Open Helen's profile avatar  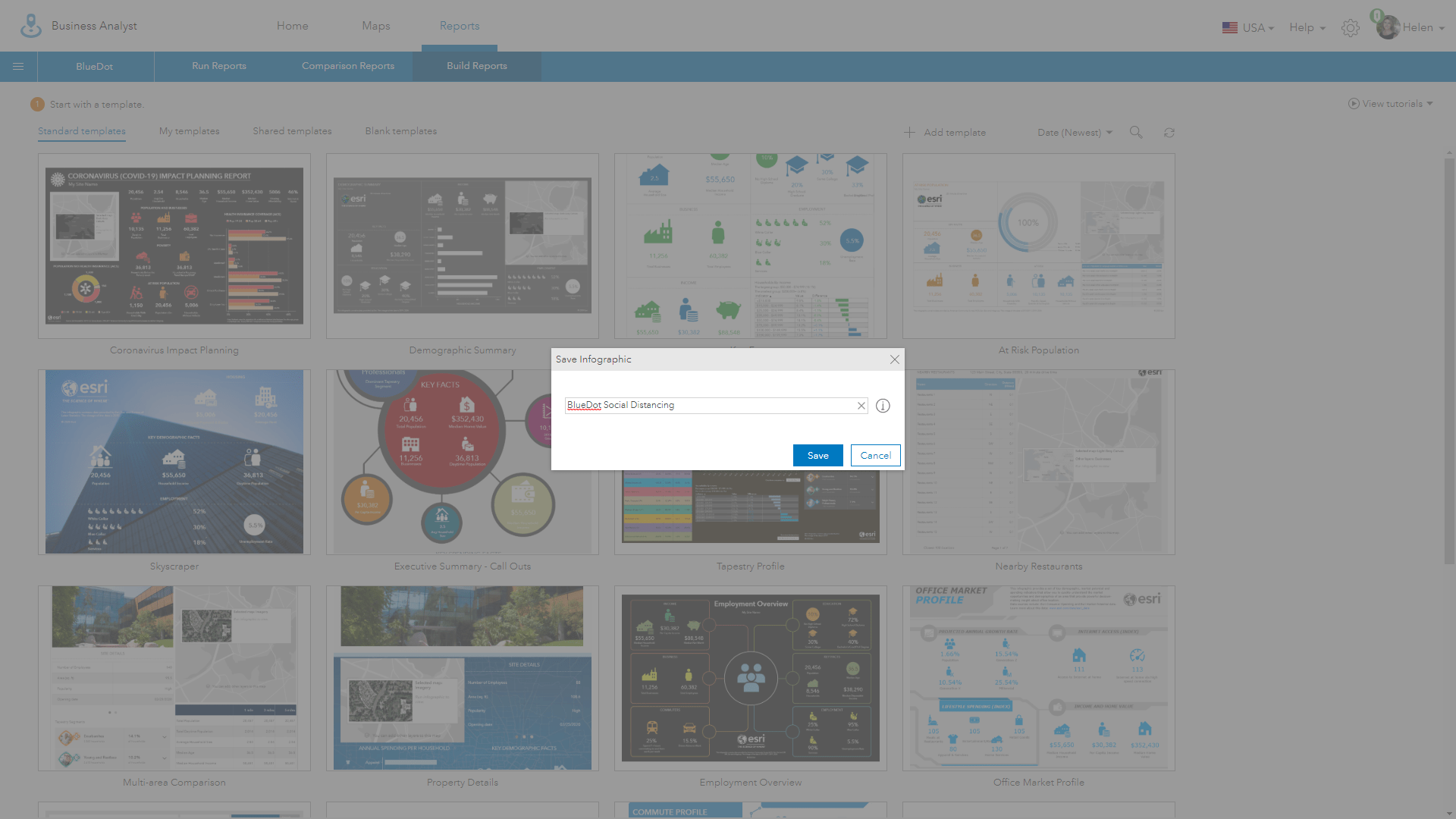click(x=1388, y=28)
